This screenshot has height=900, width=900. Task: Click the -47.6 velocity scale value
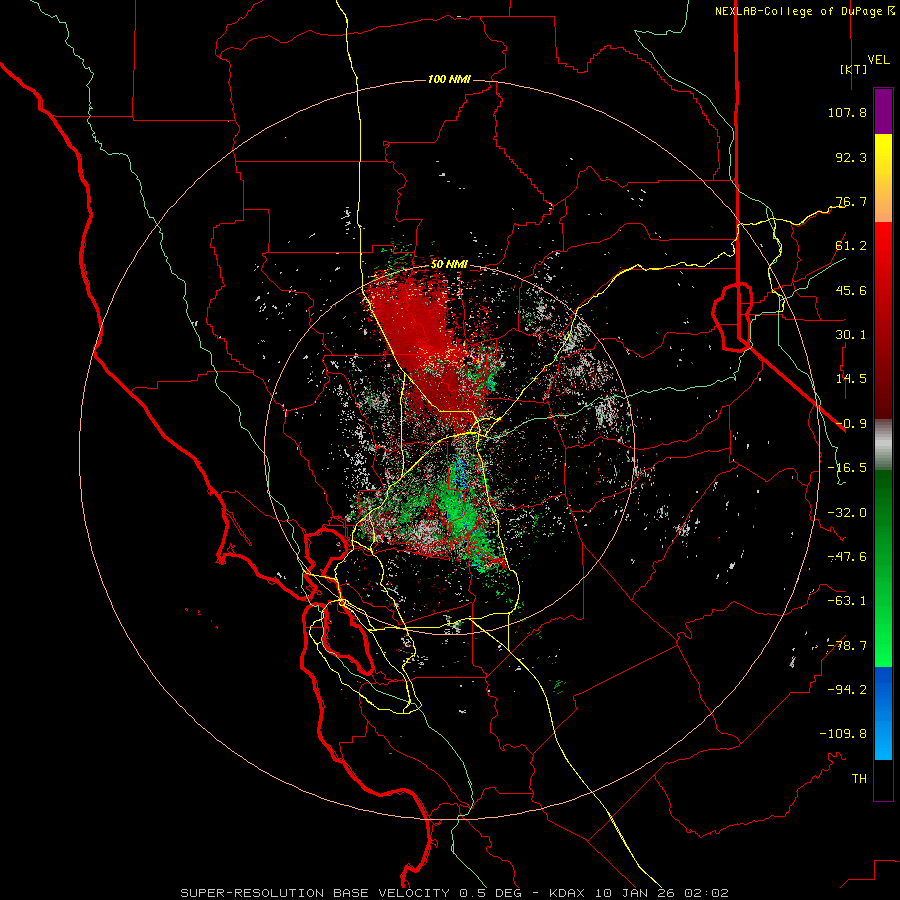(847, 557)
